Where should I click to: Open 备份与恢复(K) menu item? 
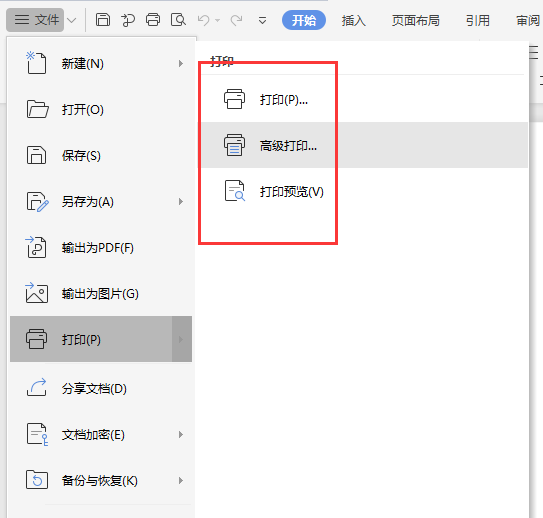pyautogui.click(x=101, y=481)
